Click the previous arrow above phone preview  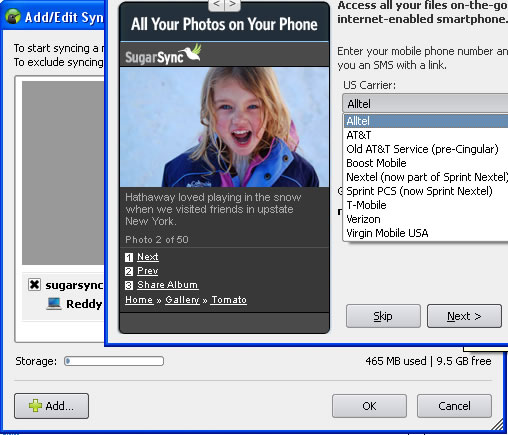[x=217, y=4]
